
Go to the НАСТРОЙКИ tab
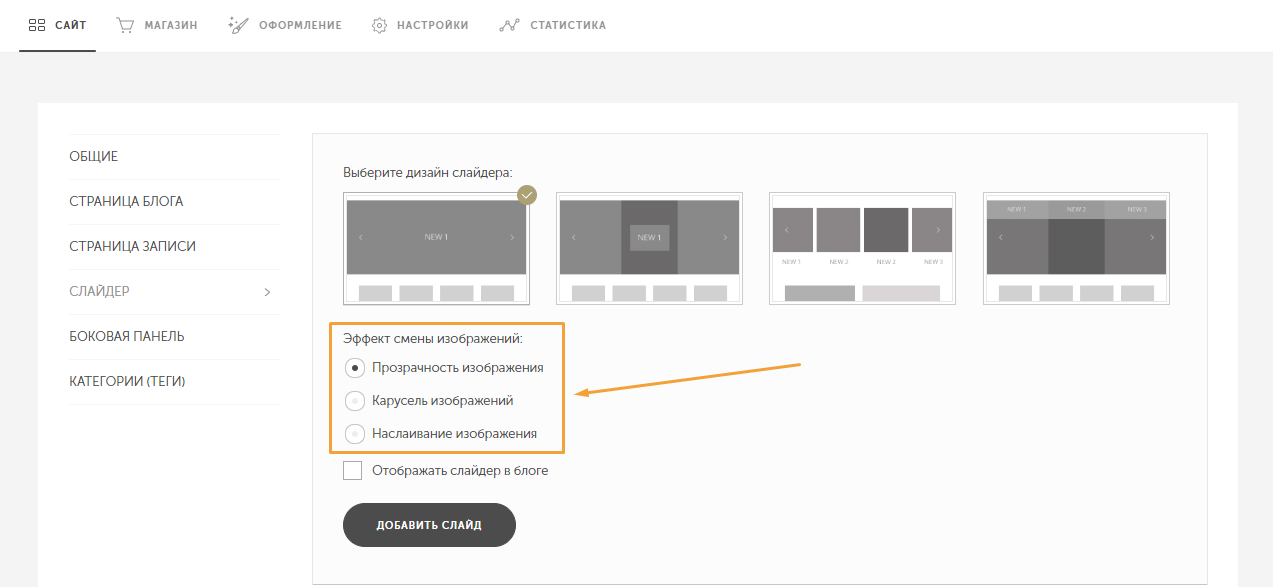tap(420, 25)
